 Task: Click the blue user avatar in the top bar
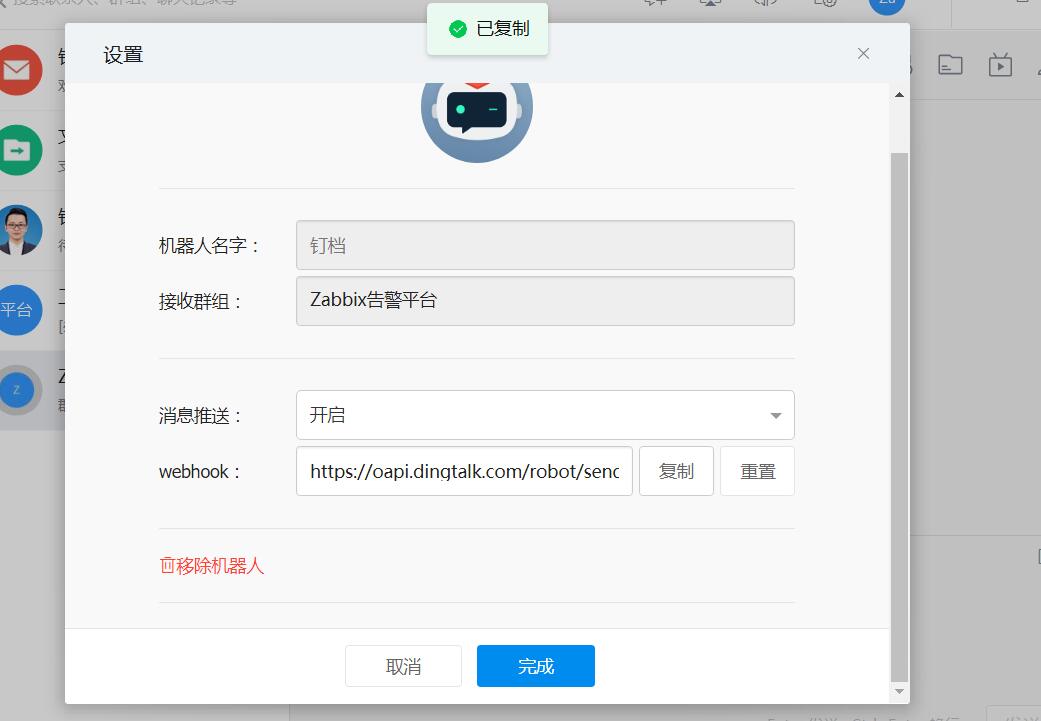pyautogui.click(x=887, y=5)
